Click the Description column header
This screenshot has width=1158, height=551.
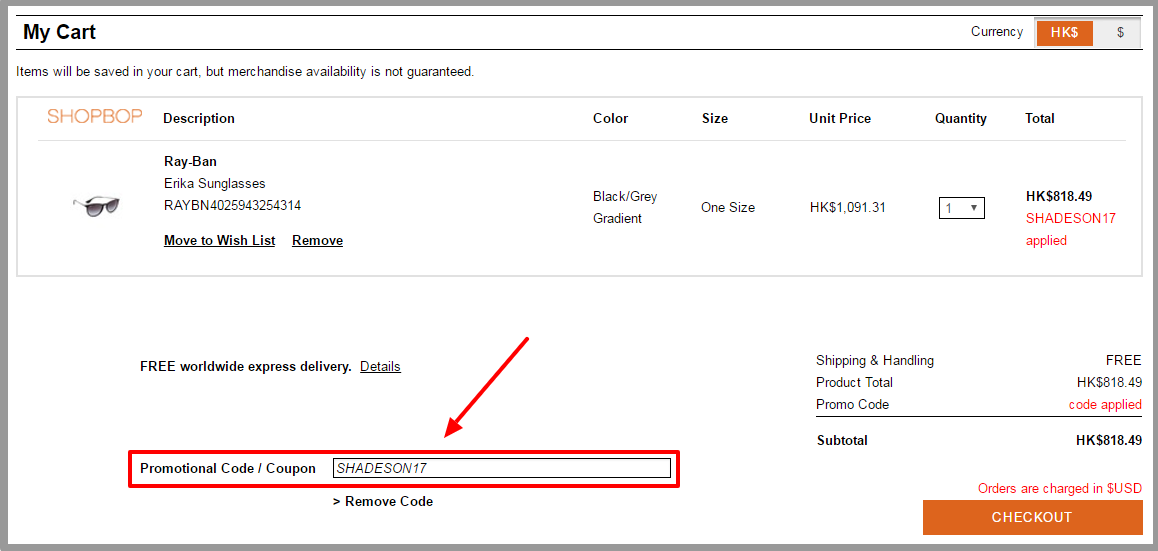[199, 118]
